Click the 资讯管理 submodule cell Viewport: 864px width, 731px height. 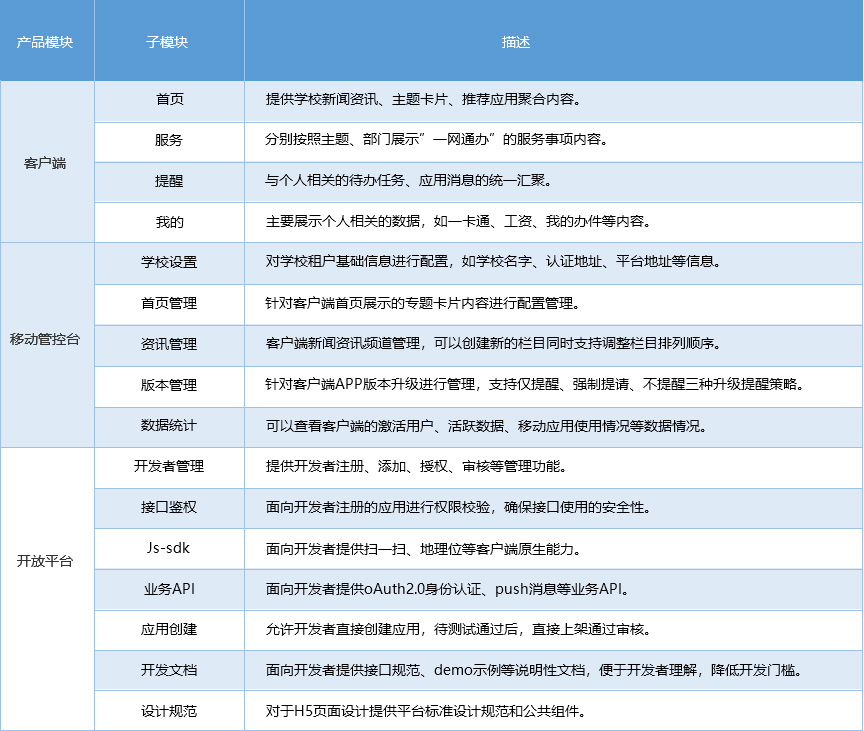coord(169,344)
